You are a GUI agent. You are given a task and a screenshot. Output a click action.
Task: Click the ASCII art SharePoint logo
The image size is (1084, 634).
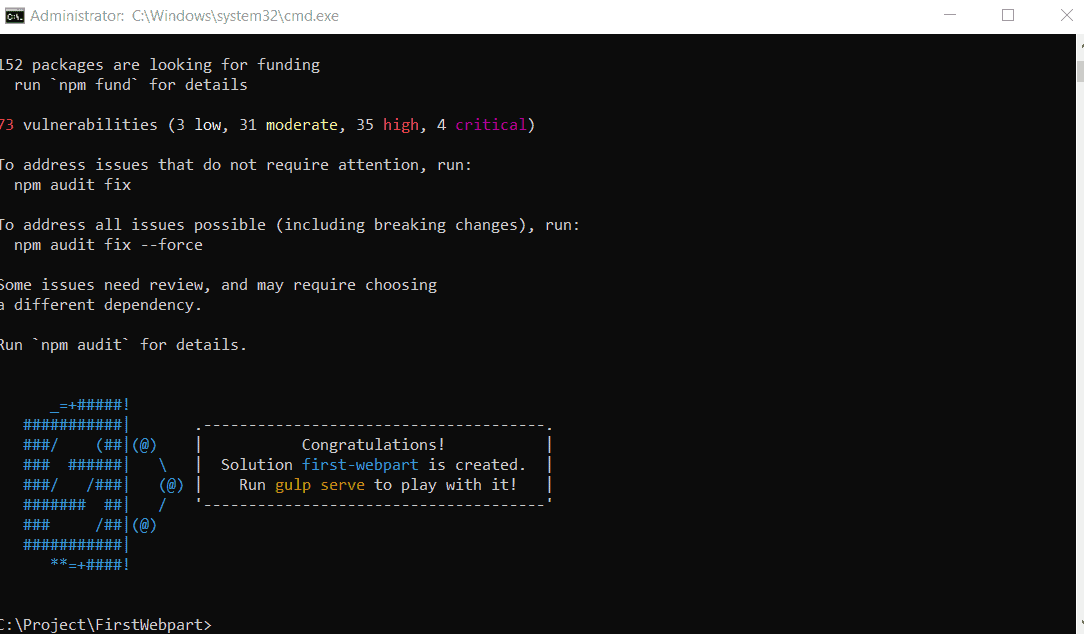[x=75, y=484]
